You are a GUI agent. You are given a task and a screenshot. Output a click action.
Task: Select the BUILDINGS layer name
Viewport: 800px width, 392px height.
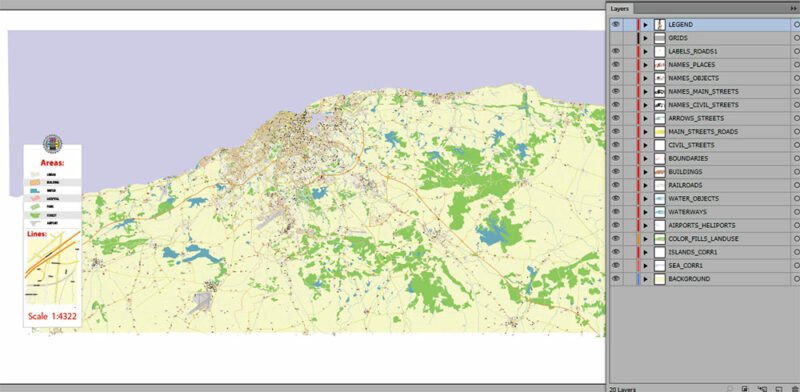click(x=685, y=172)
